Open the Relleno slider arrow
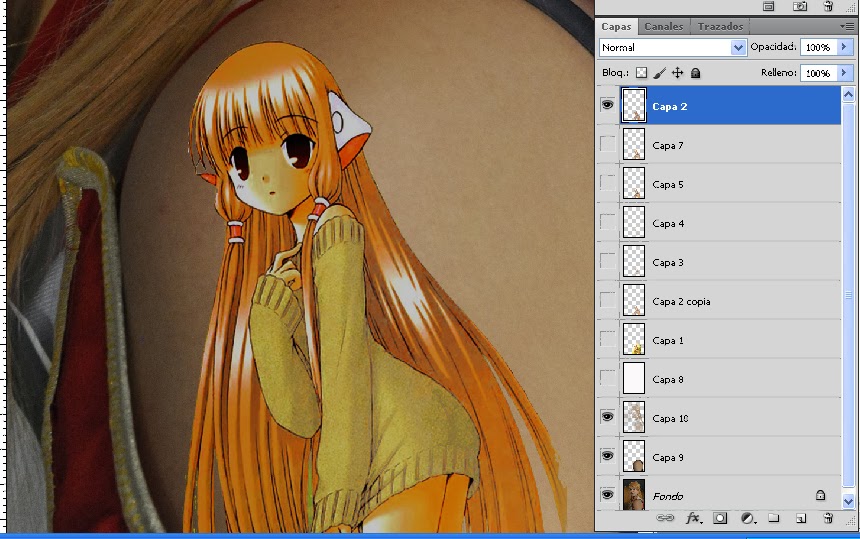This screenshot has height=539, width=860. point(845,72)
